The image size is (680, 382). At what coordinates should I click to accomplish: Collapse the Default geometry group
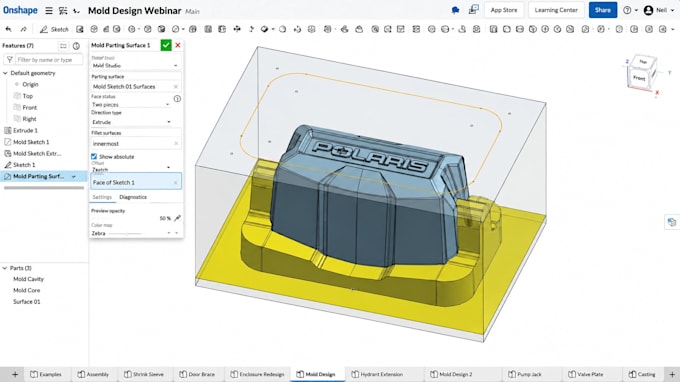[x=5, y=73]
